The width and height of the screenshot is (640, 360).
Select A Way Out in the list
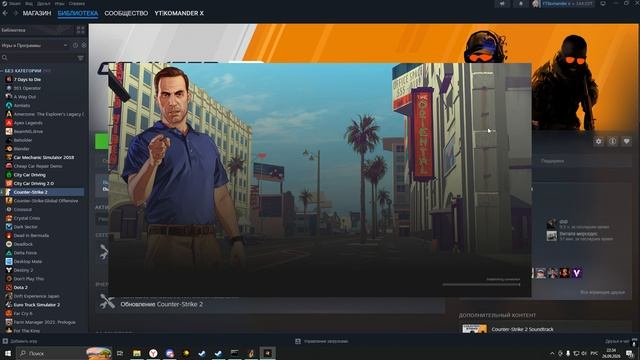(25, 97)
